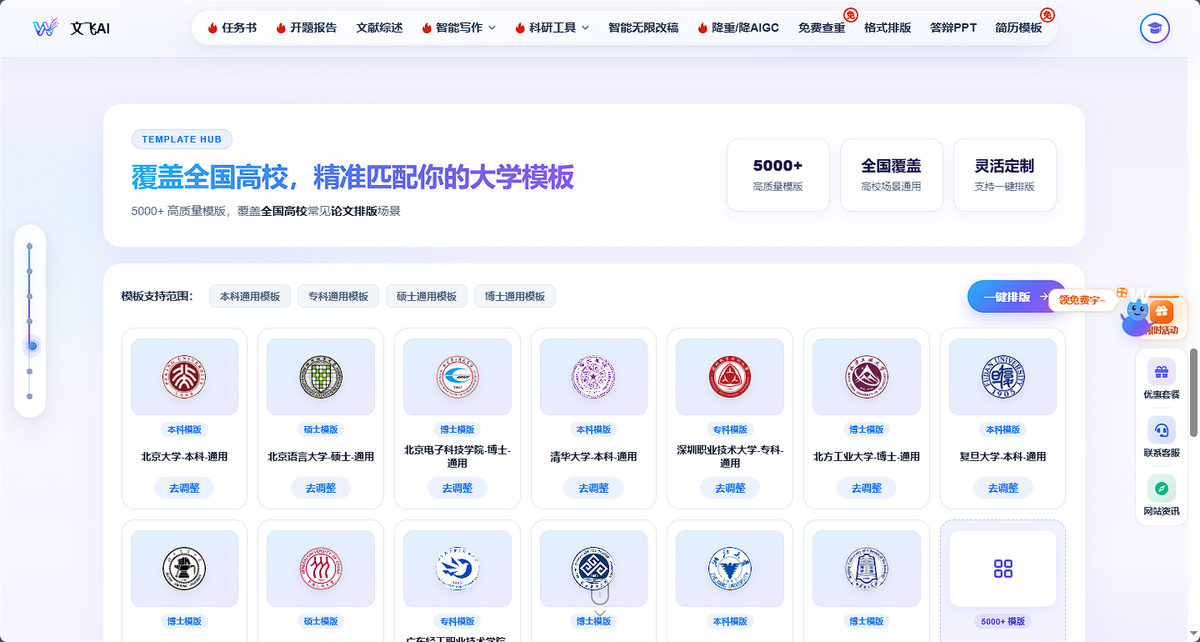
Task: Switch to 格式排版 page
Action: point(888,28)
